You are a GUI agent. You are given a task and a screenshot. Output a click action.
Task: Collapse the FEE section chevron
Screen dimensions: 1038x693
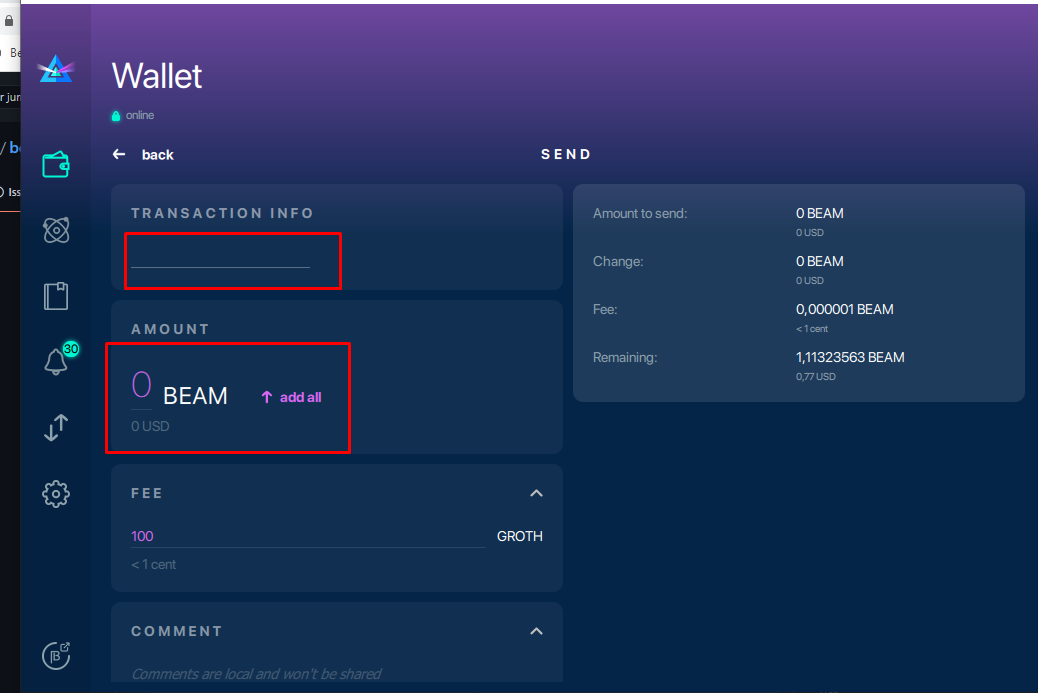(536, 493)
